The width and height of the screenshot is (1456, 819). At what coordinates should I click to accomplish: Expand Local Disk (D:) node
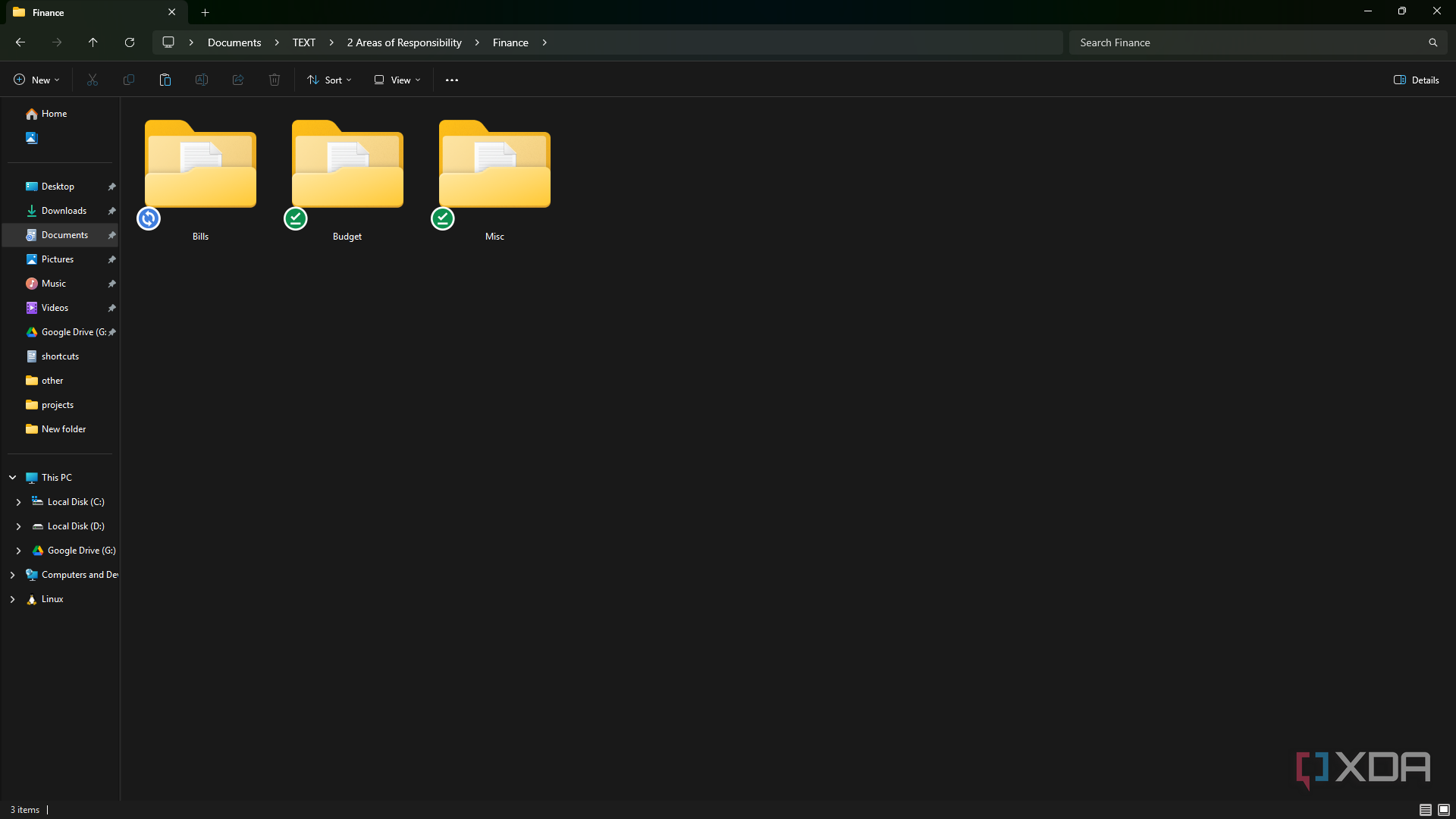[19, 526]
